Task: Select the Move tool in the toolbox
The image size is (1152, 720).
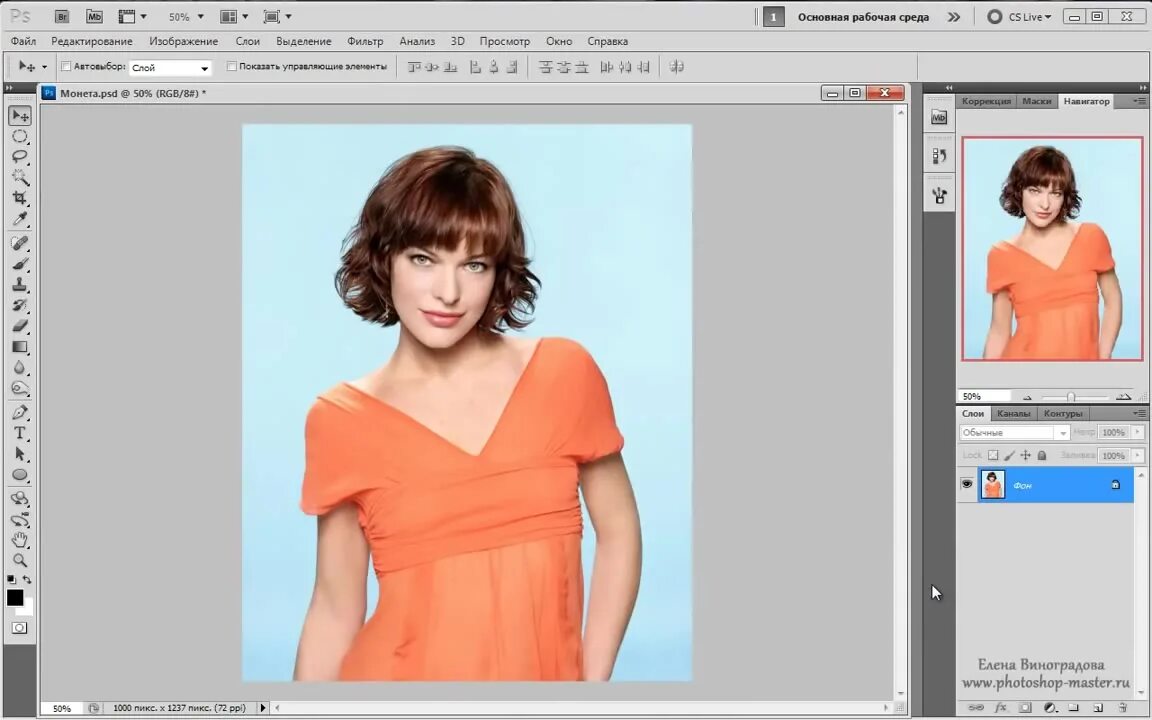Action: [20, 116]
